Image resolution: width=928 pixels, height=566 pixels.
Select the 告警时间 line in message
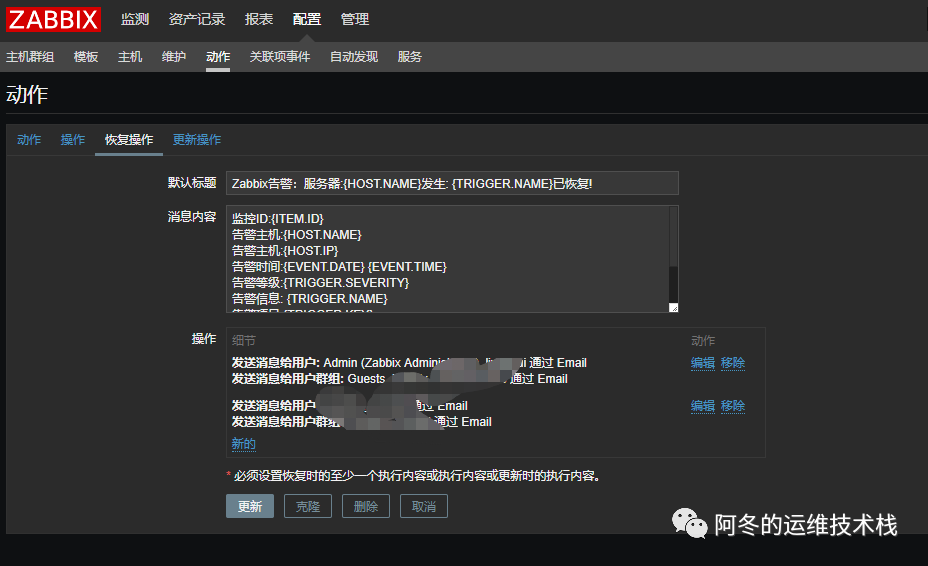pyautogui.click(x=339, y=267)
